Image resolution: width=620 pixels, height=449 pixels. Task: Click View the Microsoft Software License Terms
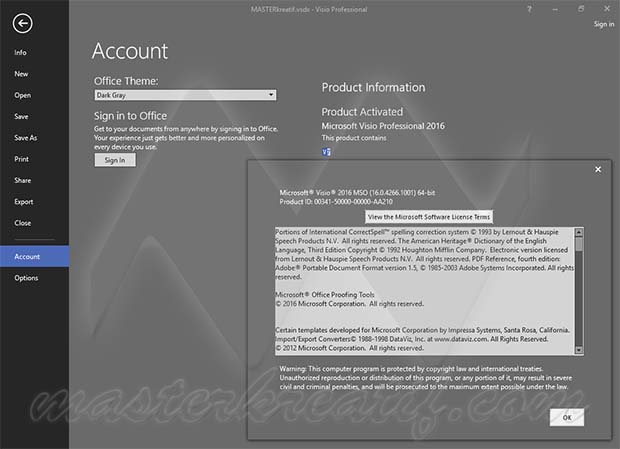tap(429, 217)
